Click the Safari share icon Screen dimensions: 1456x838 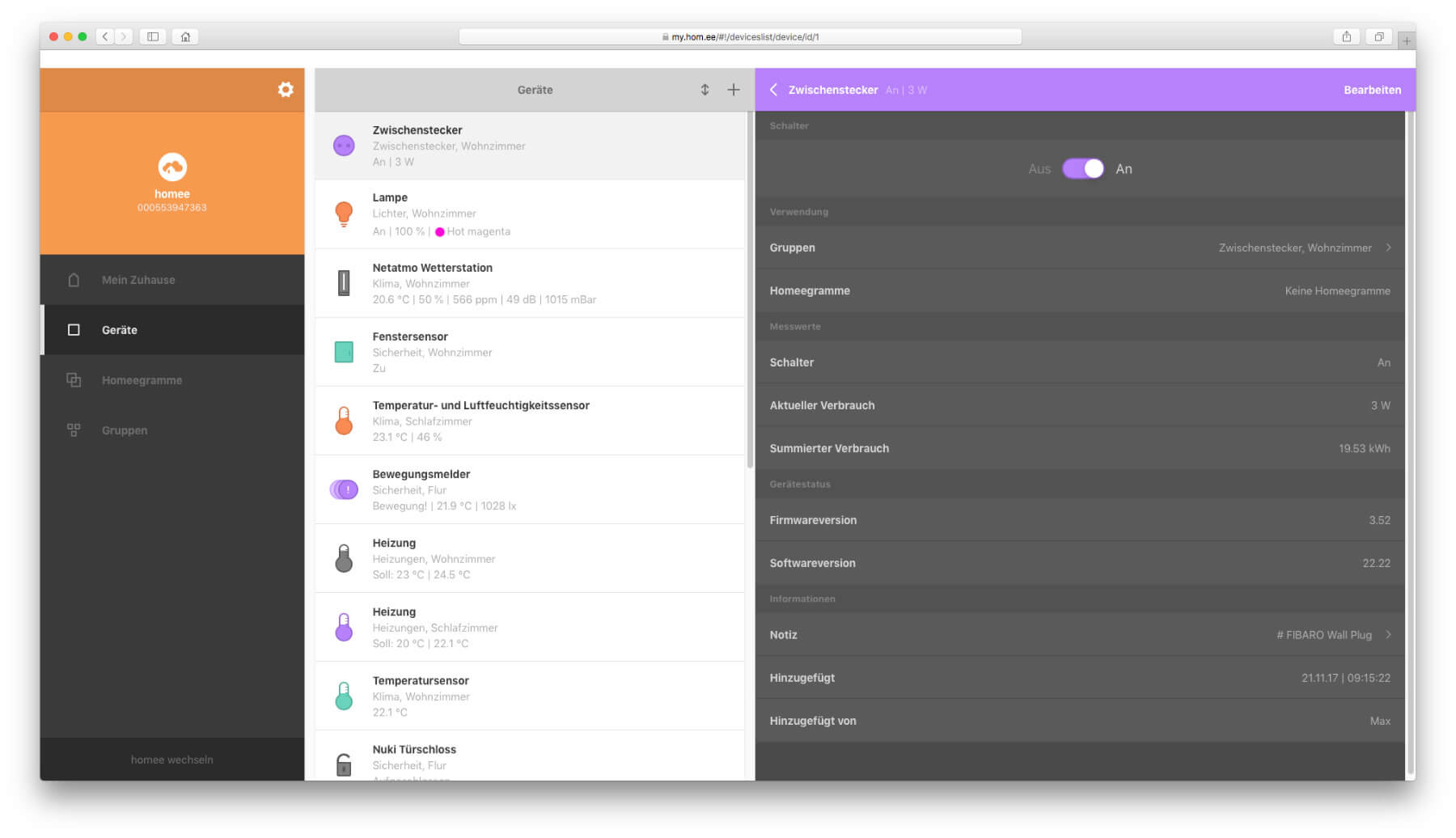[x=1346, y=36]
